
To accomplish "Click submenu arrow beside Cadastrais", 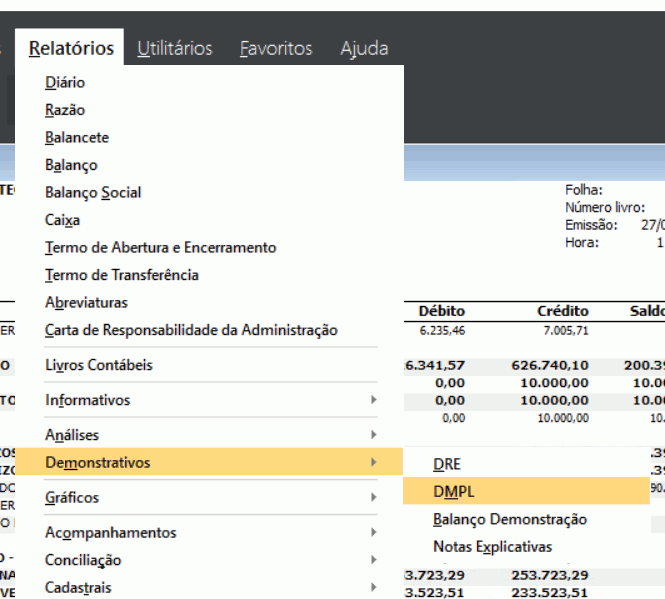I will pyautogui.click(x=374, y=587).
